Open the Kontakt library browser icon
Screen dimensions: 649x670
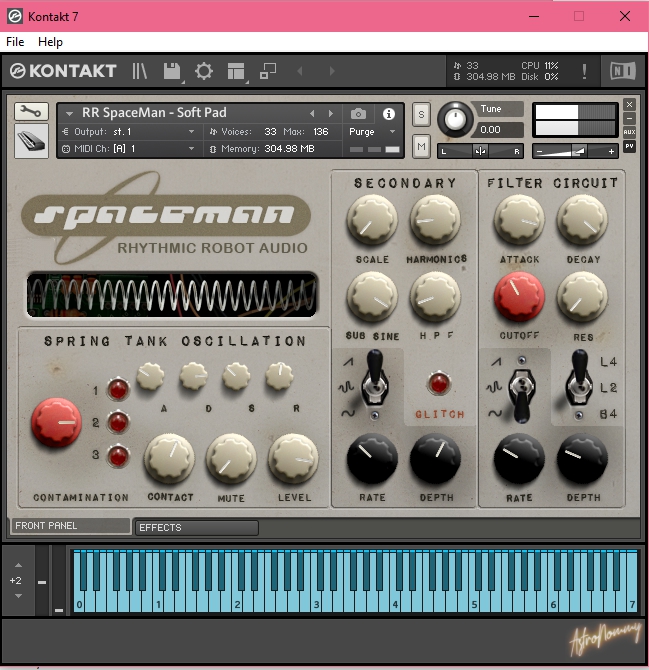tap(139, 71)
